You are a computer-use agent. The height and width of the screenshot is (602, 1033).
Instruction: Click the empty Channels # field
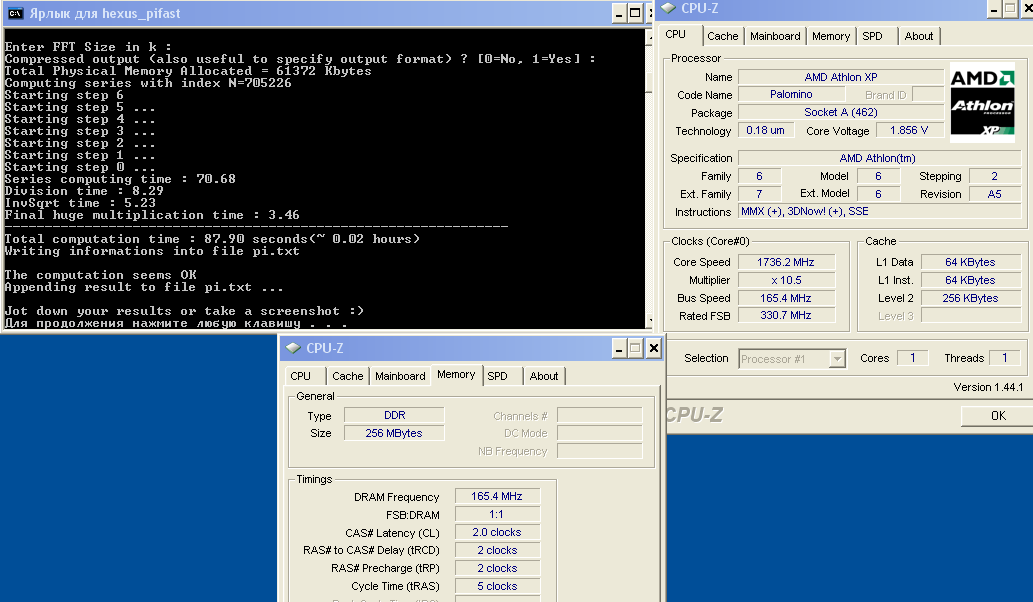(600, 415)
